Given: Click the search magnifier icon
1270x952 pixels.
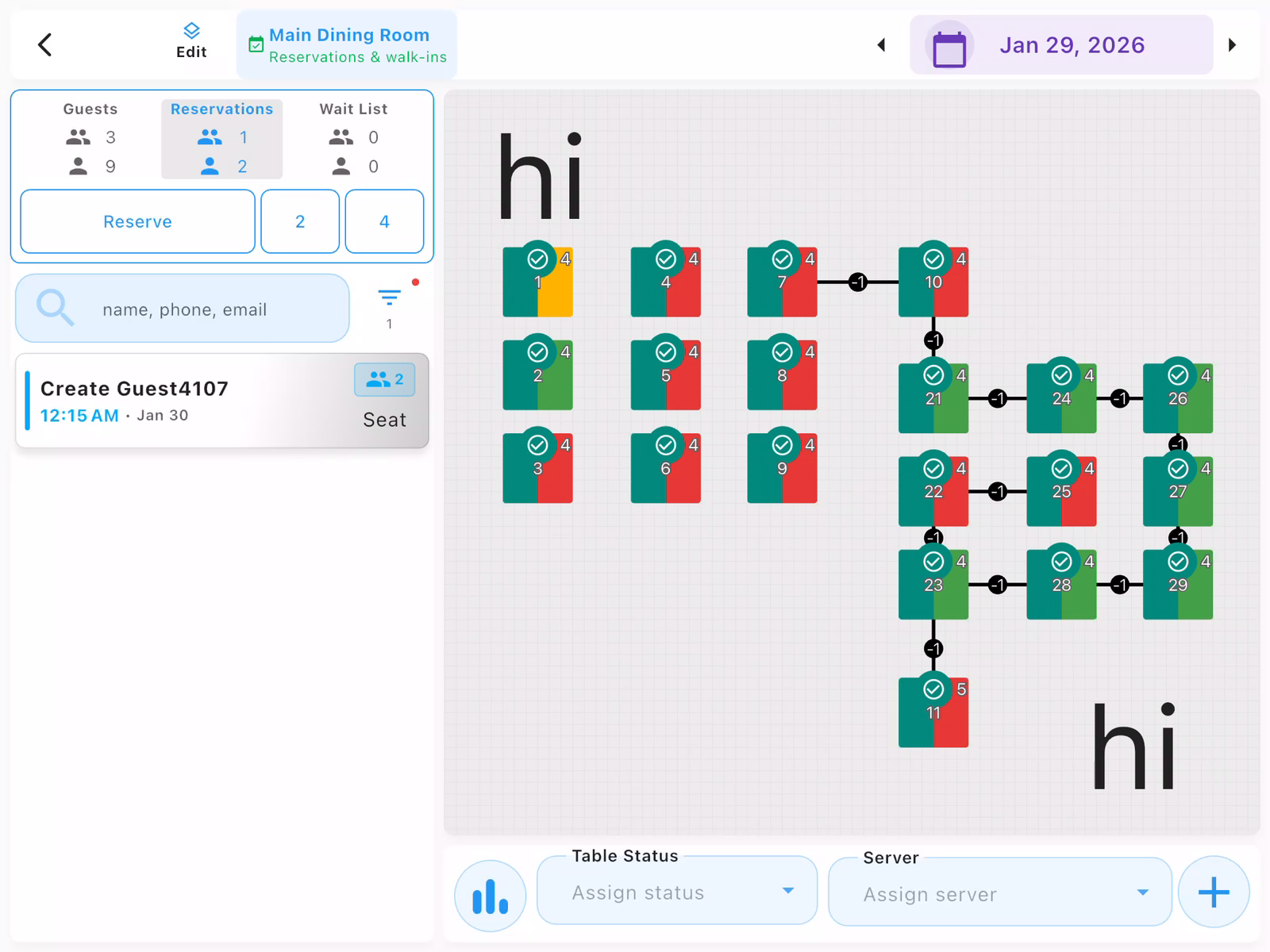Looking at the screenshot, I should (55, 308).
